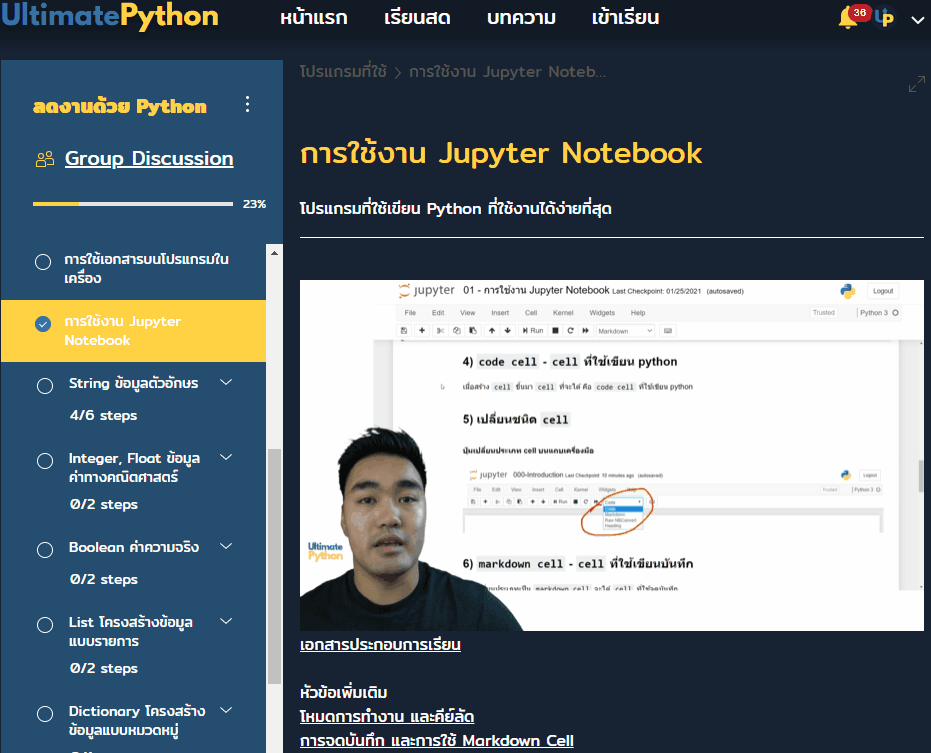The height and width of the screenshot is (753, 931).
Task: Click the subtitle โปรแกรมที่ใช้เขียน Python ที่ใช้งานได้ง่ายที่สุด
Action: (x=455, y=208)
